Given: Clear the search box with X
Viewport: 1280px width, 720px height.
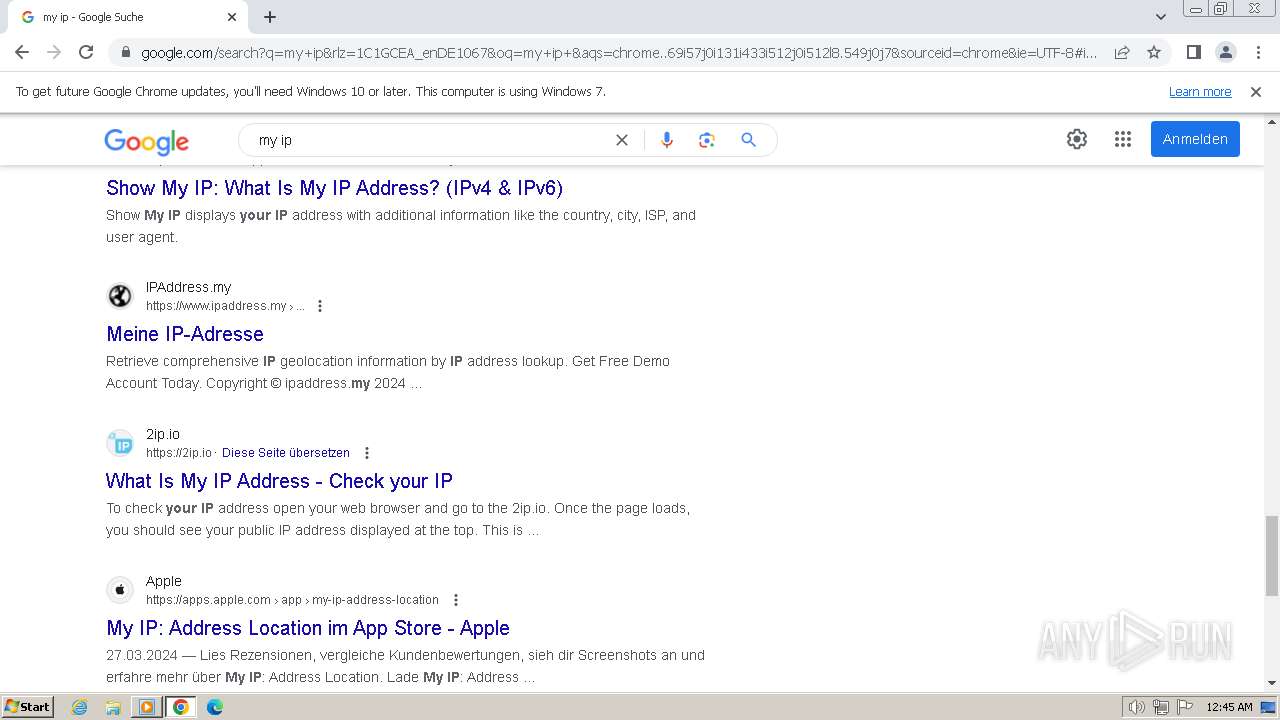Looking at the screenshot, I should (x=622, y=140).
